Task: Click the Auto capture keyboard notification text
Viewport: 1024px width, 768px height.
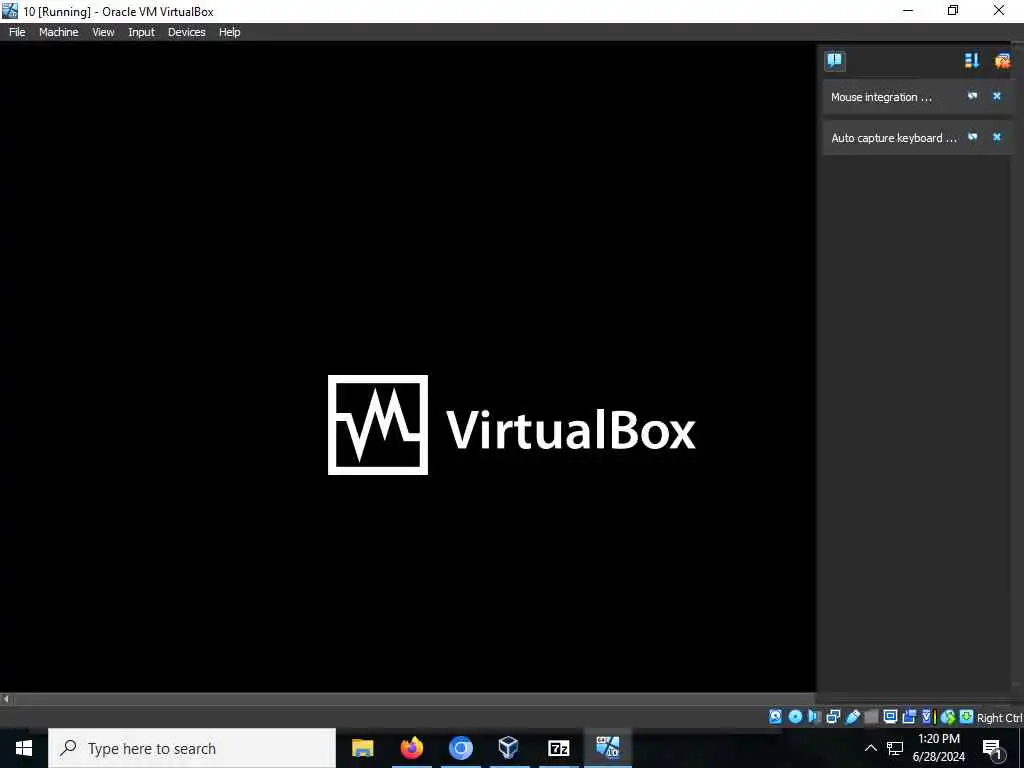Action: coord(893,138)
